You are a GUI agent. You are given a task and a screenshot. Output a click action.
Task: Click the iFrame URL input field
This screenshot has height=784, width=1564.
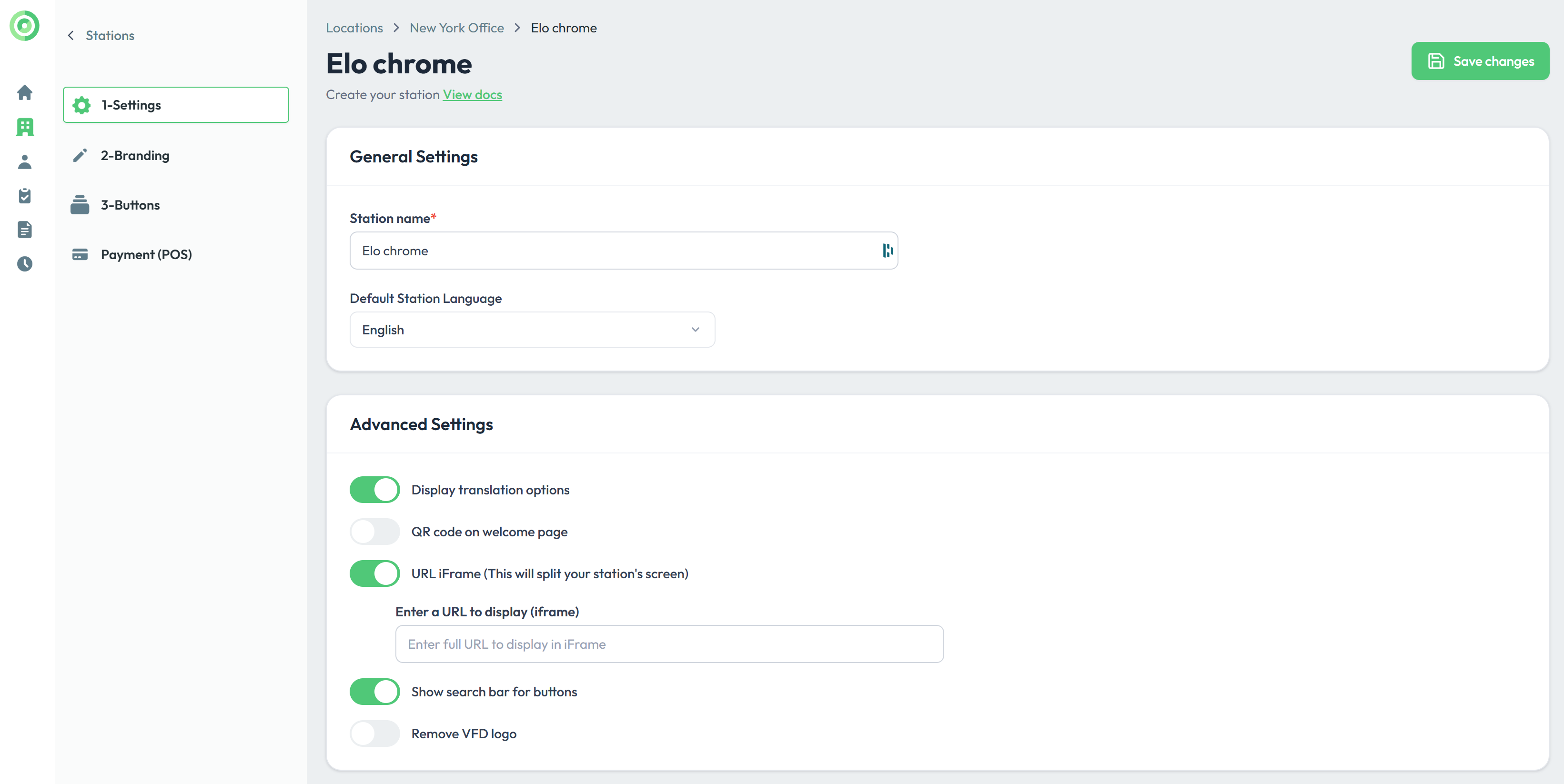(669, 644)
